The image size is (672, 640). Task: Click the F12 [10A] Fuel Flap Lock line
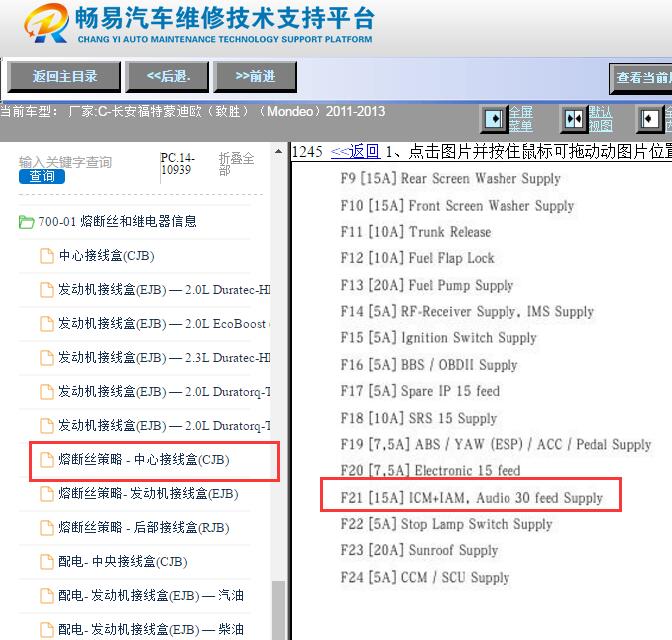[417, 258]
